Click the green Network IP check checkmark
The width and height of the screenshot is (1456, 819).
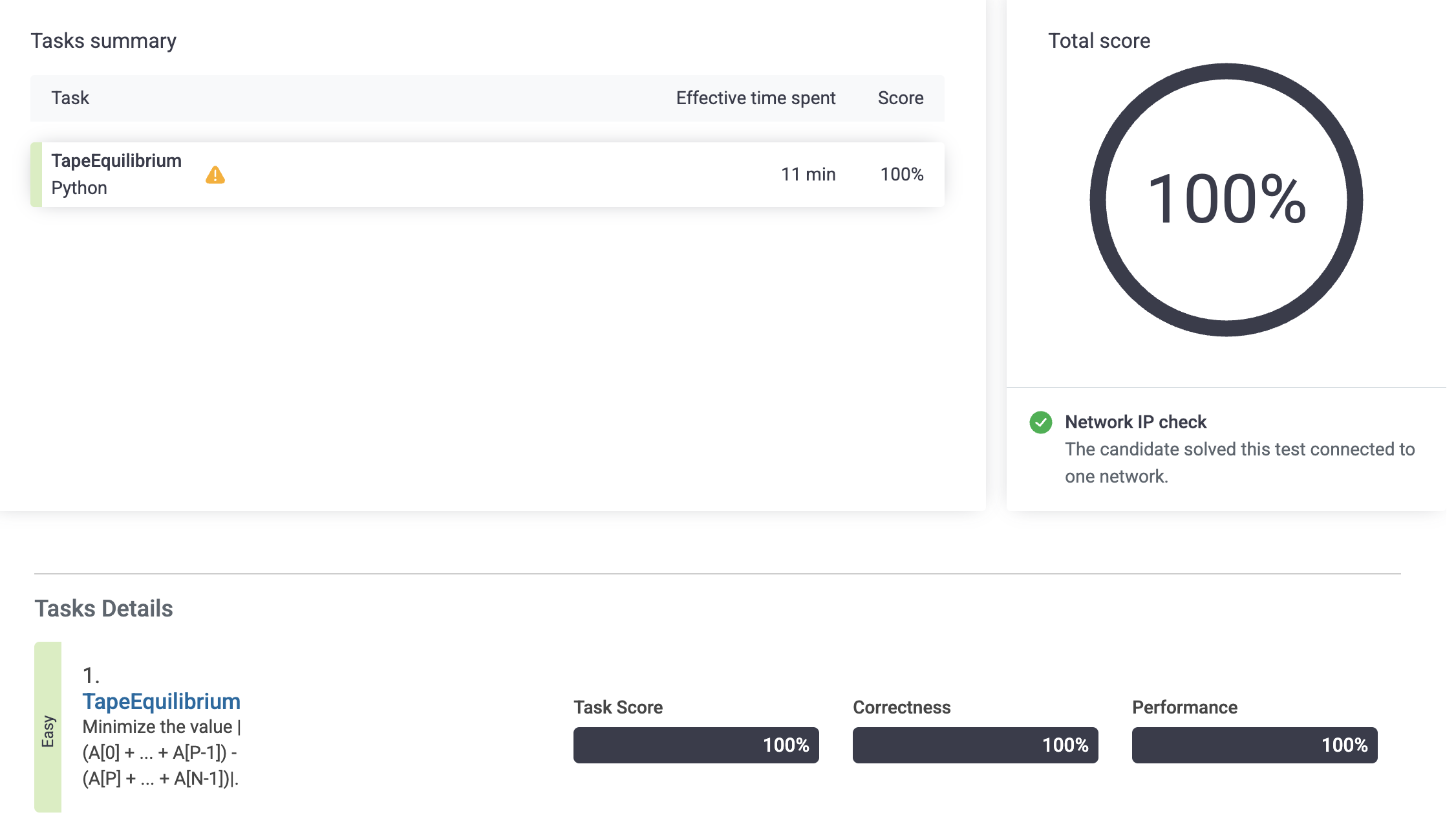pos(1040,422)
